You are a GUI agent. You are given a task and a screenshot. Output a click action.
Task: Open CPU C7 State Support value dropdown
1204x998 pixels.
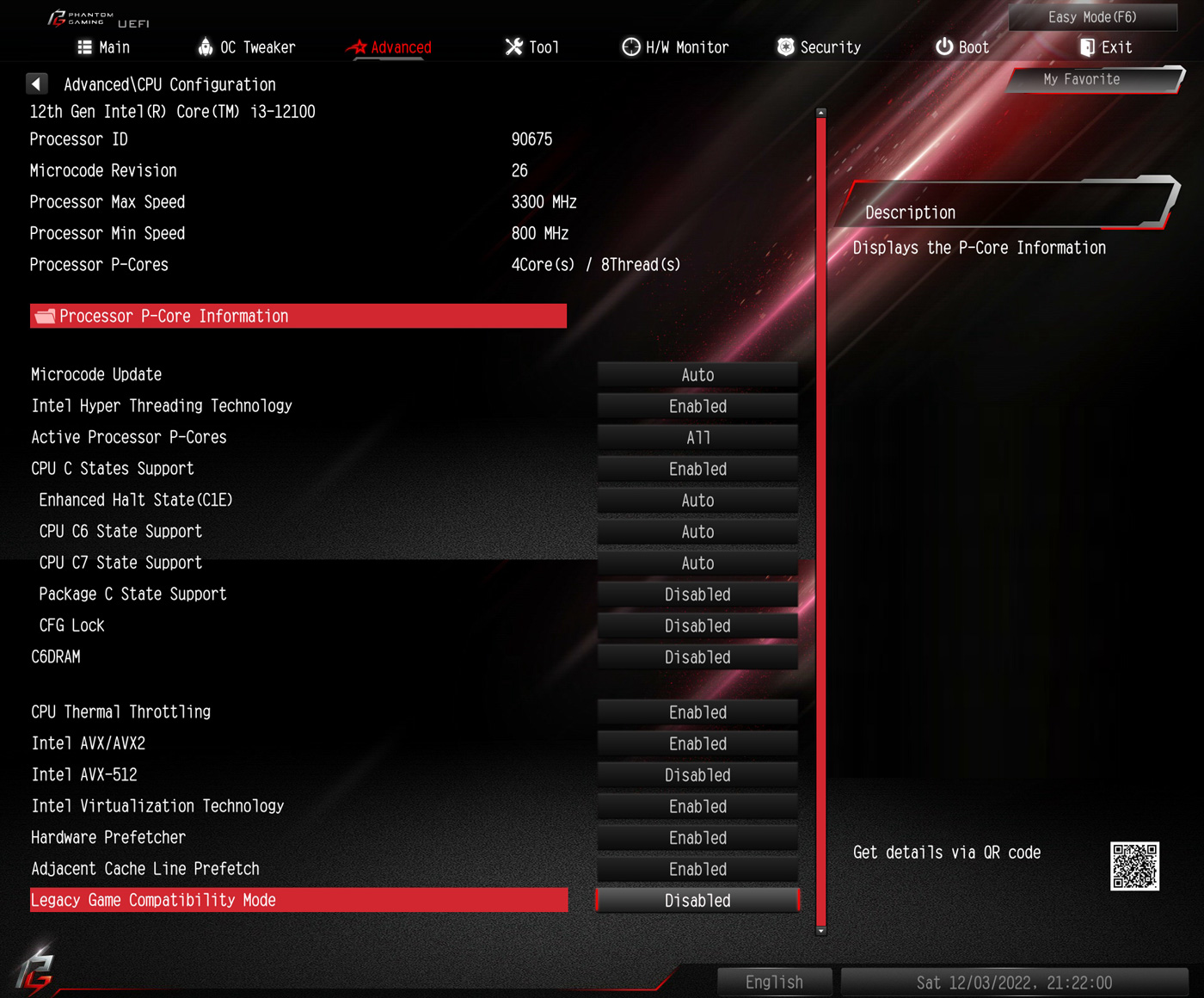point(697,564)
